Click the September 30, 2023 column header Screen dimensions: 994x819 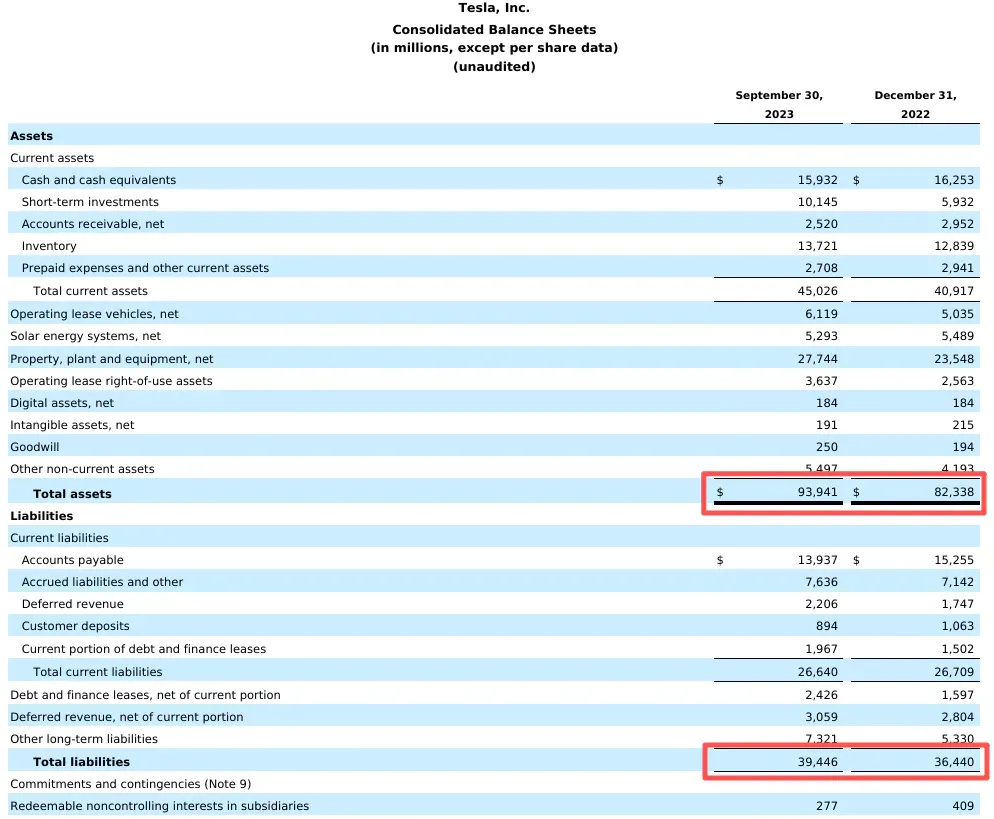[778, 105]
